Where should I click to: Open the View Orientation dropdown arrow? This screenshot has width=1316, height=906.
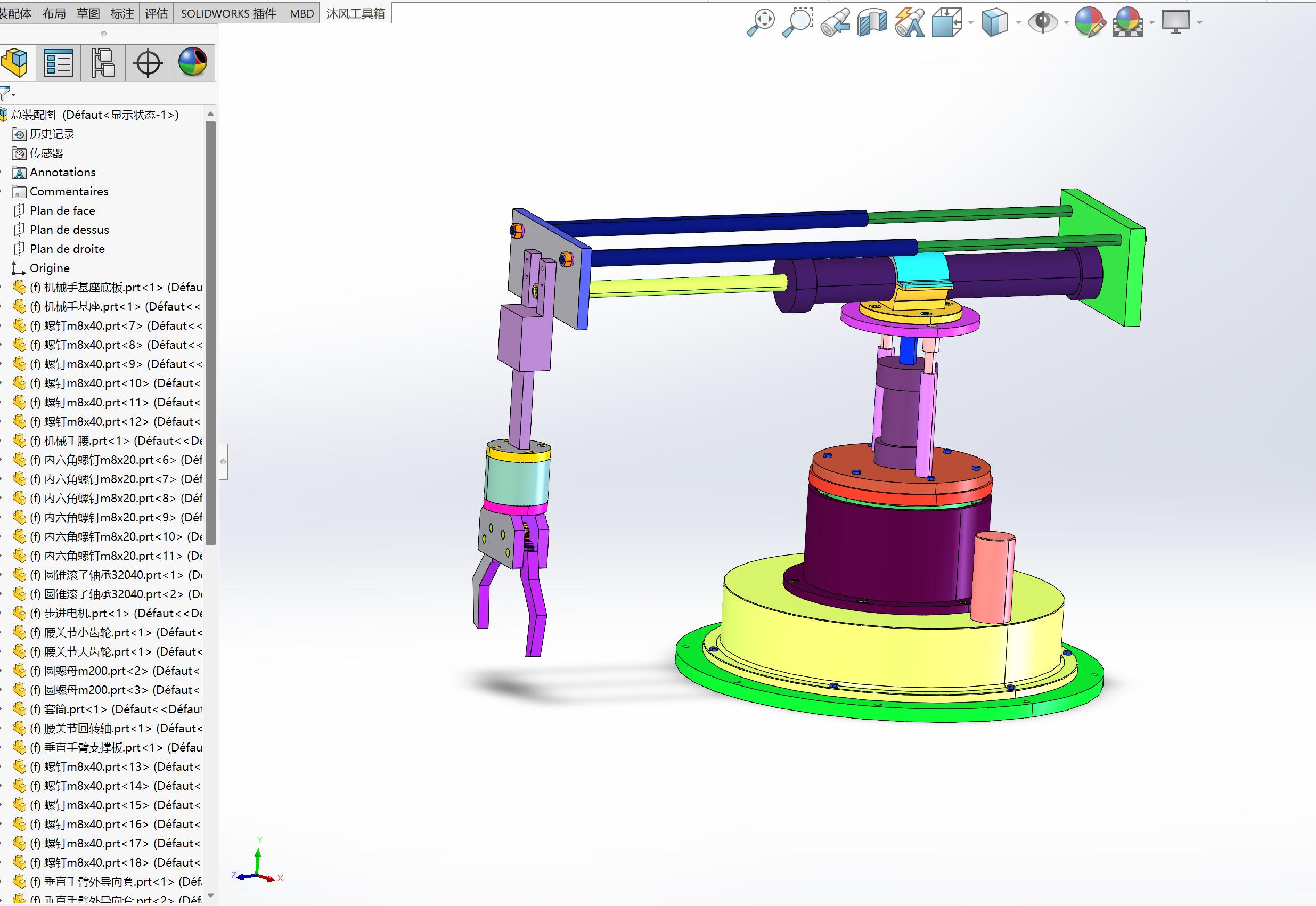[971, 23]
